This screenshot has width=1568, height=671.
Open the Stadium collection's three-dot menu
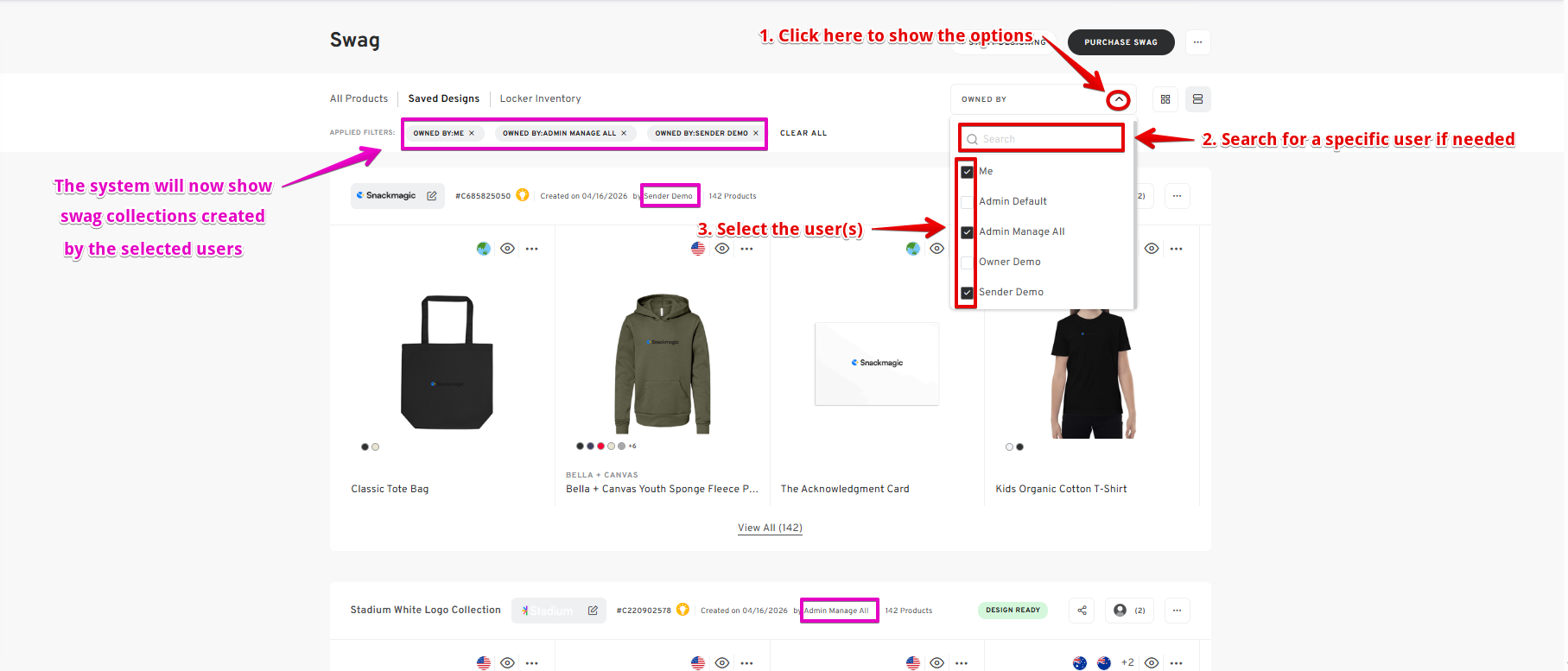click(x=1177, y=611)
